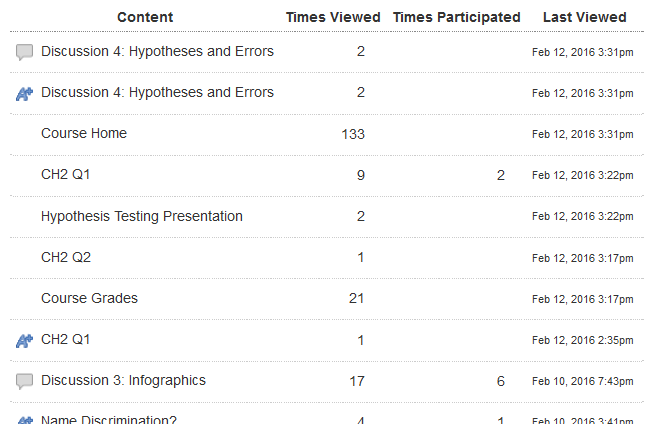Click Feb 10, 2016 7:43pm timestamp

point(582,381)
